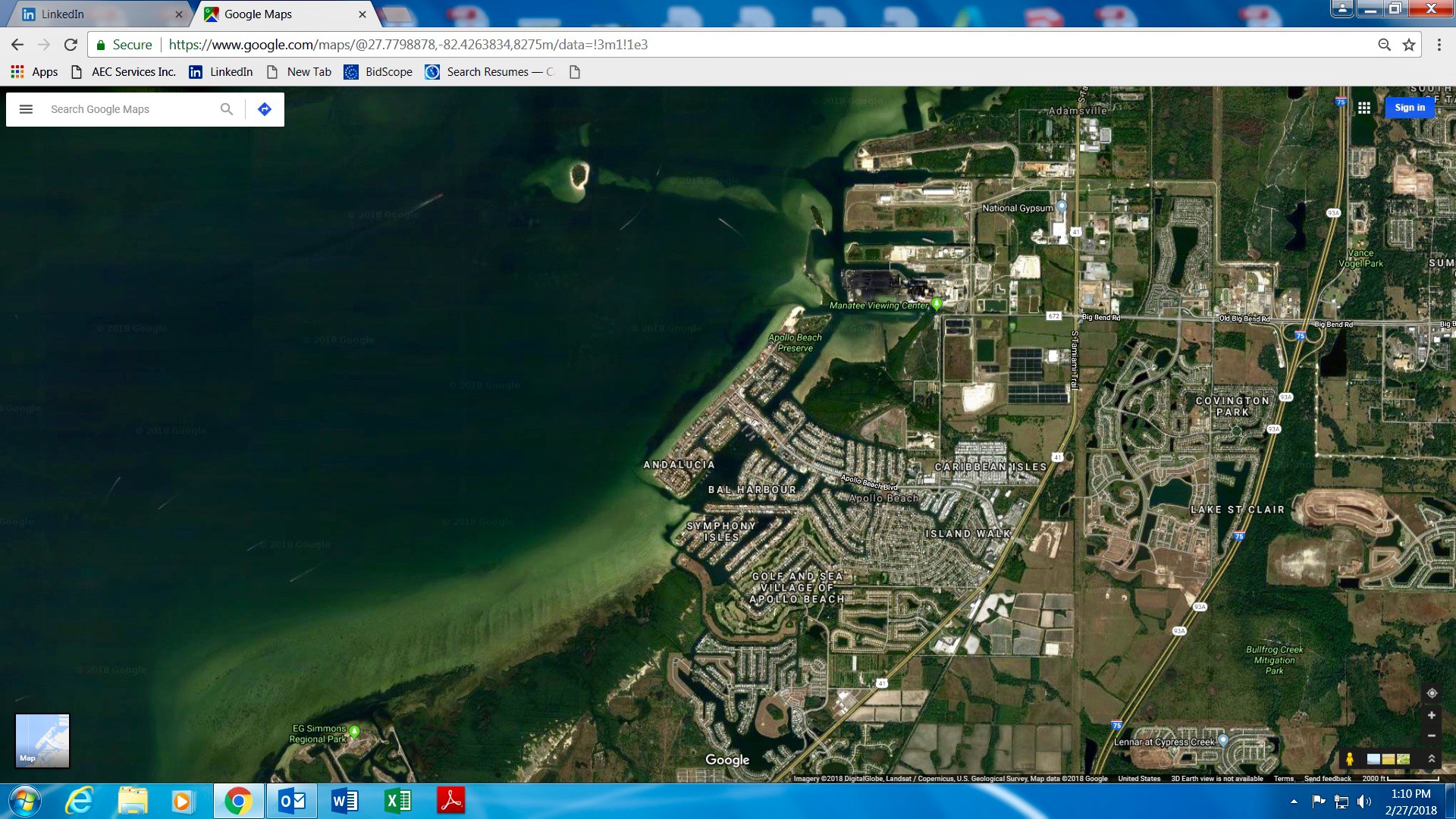Show hidden system tray icons
This screenshot has height=819, width=1456.
click(1294, 801)
